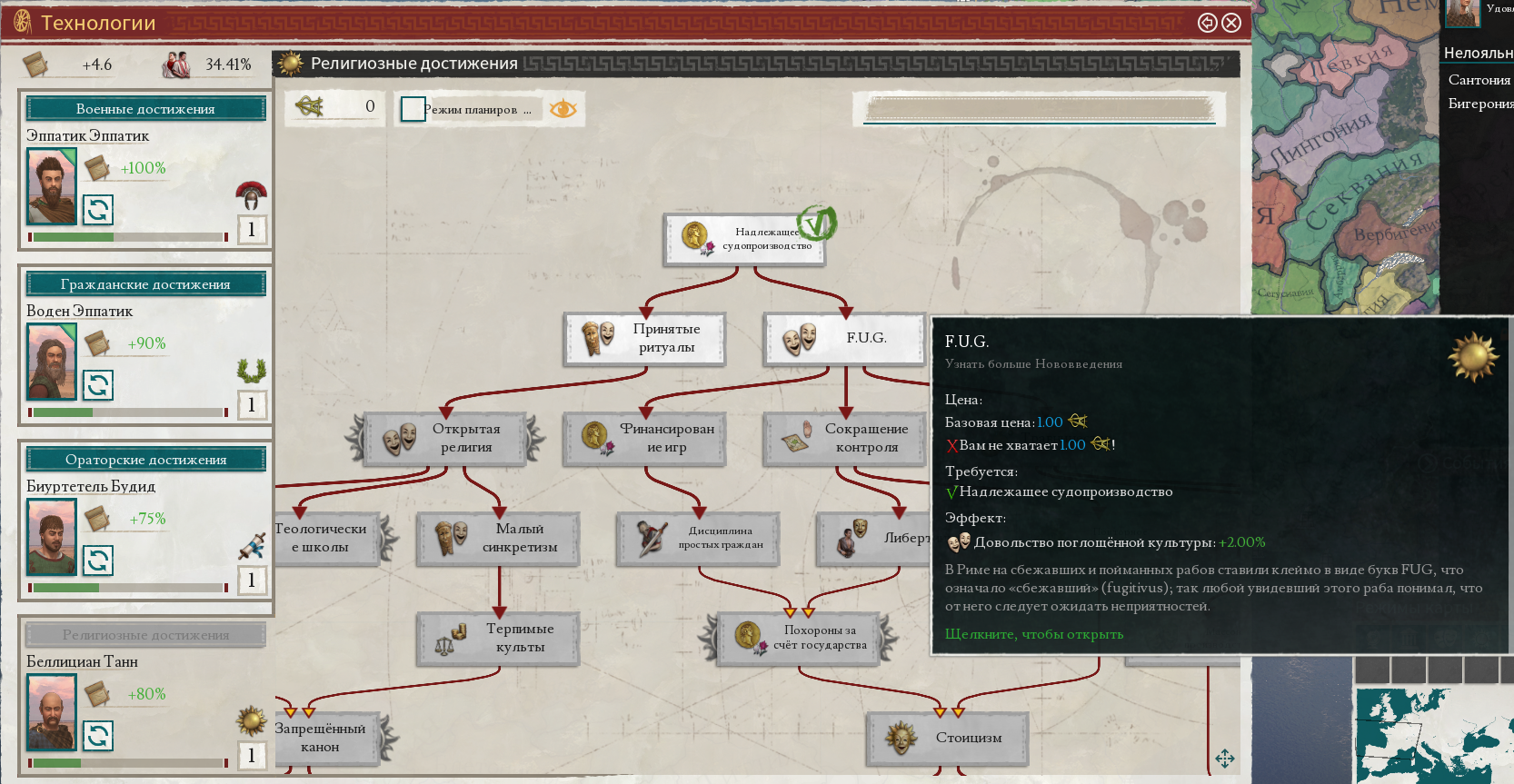Click "Щелкните, чтобы открыть" in the tooltip

point(1034,634)
